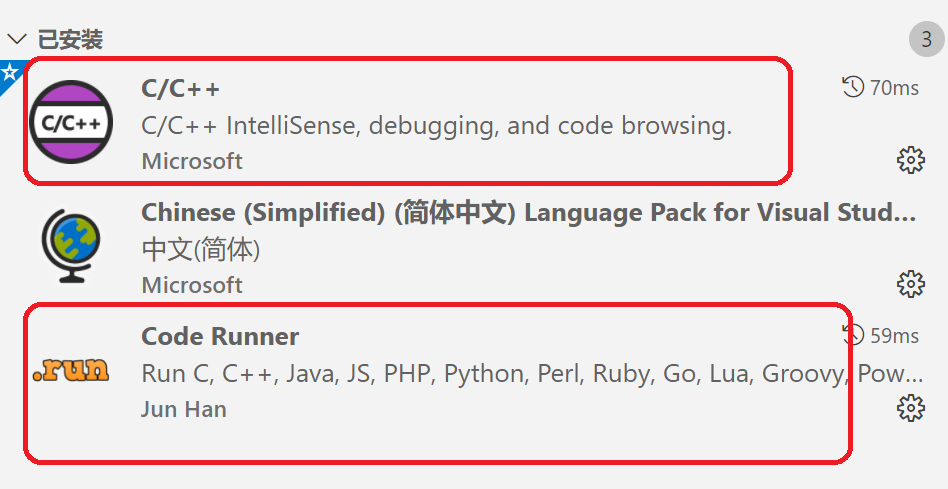Select the Code Runner extension title
The width and height of the screenshot is (948, 489).
[x=220, y=336]
